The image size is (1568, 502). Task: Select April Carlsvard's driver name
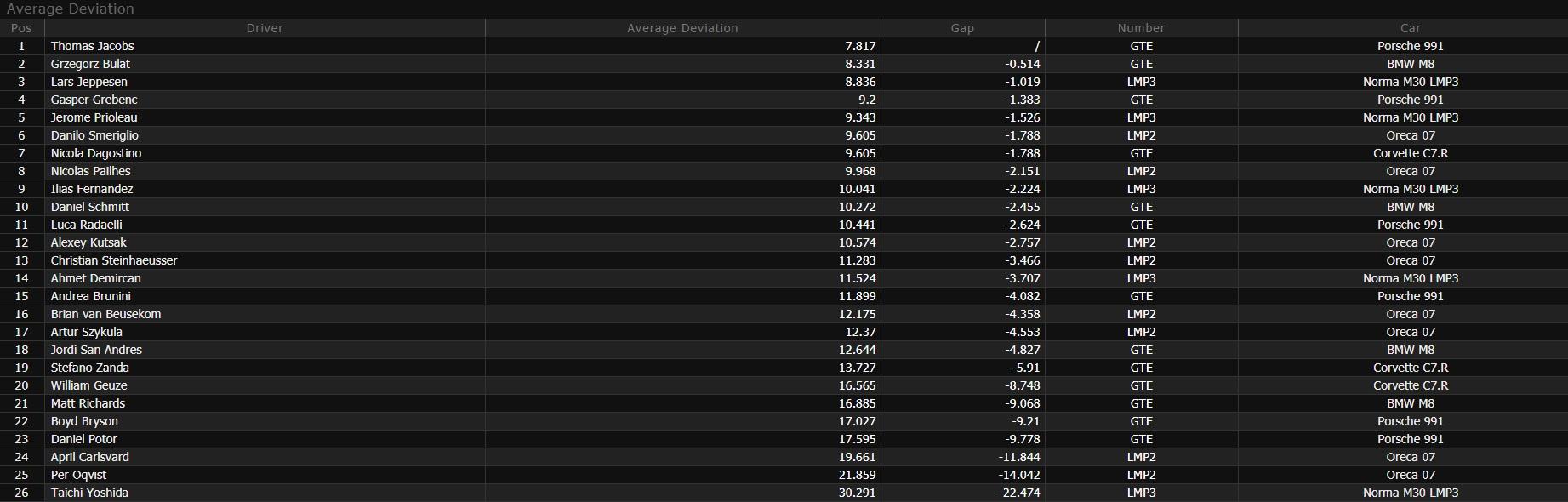click(90, 457)
